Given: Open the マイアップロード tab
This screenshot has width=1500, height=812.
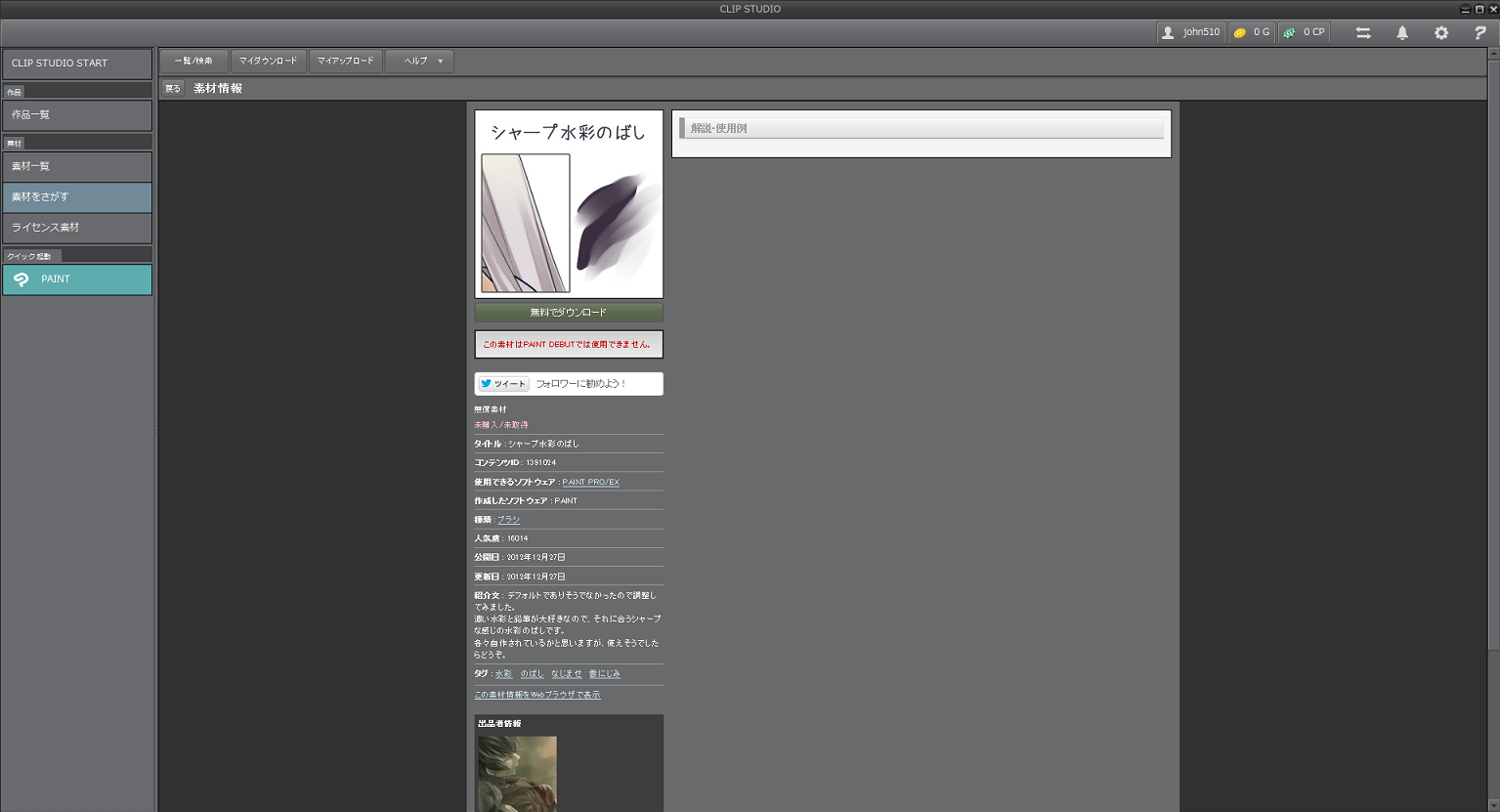Looking at the screenshot, I should pos(346,61).
